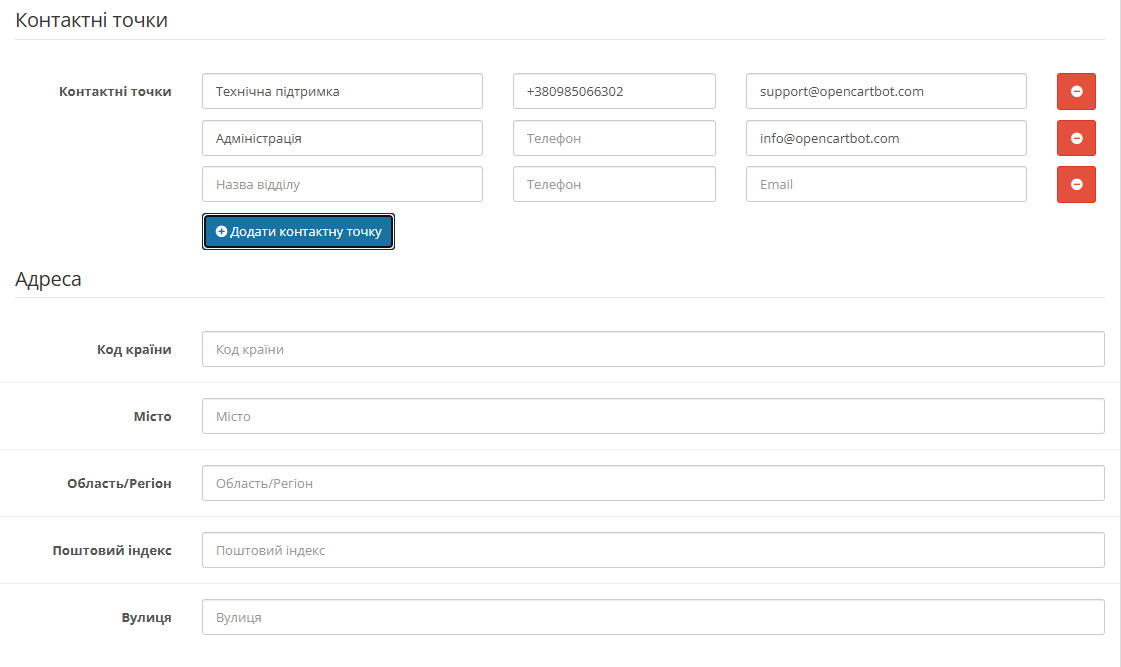Image resolution: width=1121 pixels, height=667 pixels.
Task: Click the phone field with +380985066302
Action: tap(614, 91)
